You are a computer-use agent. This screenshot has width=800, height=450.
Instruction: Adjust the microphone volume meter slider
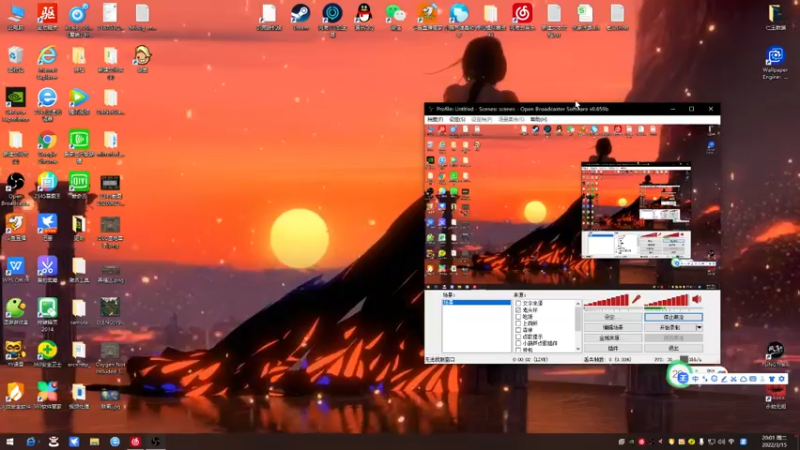pyautogui.click(x=606, y=300)
